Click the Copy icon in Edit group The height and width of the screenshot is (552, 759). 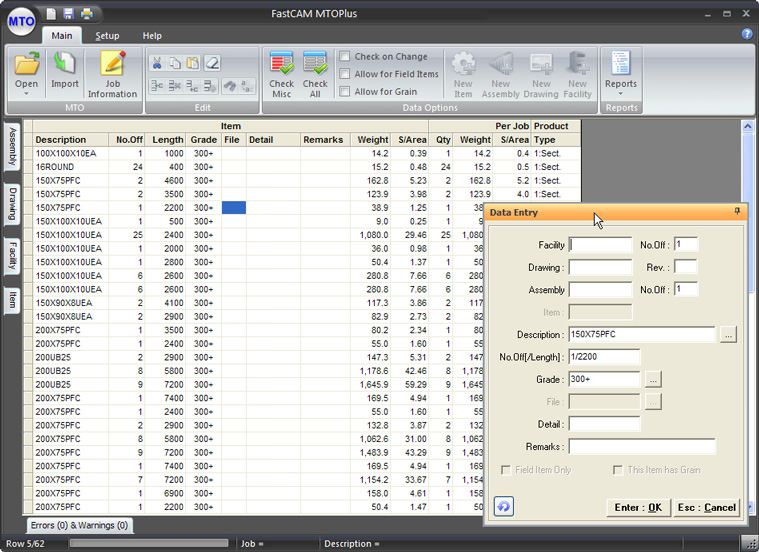175,63
